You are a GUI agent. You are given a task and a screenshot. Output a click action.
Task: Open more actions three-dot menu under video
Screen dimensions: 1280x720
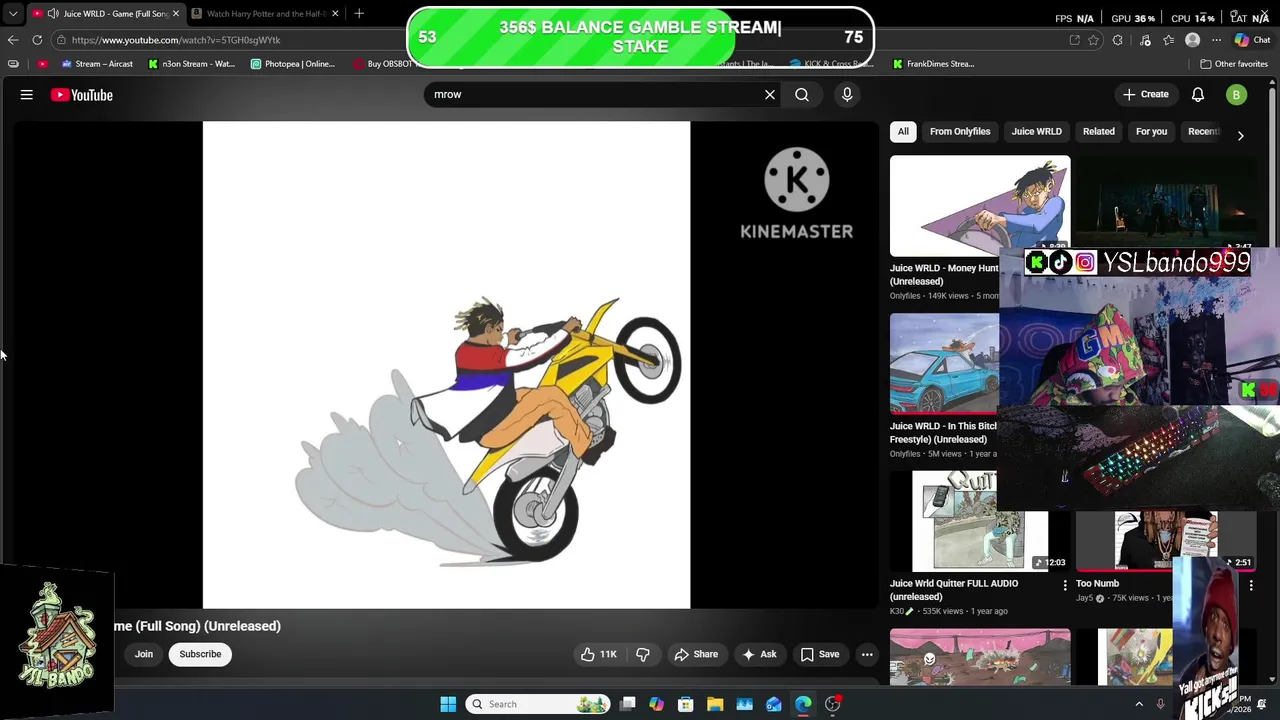867,654
